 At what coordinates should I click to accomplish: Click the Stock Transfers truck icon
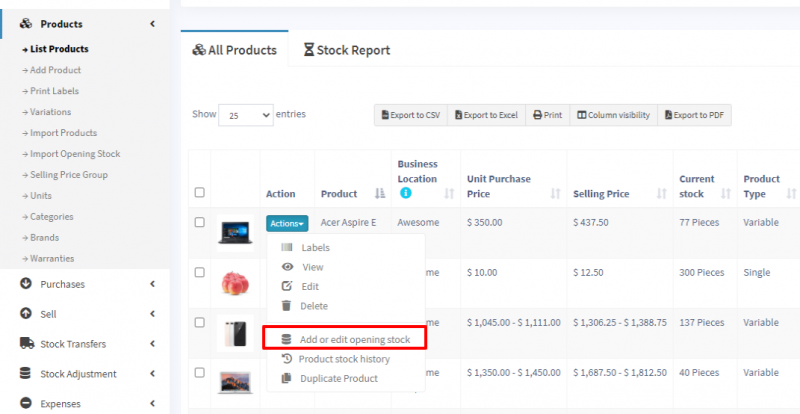[26, 344]
